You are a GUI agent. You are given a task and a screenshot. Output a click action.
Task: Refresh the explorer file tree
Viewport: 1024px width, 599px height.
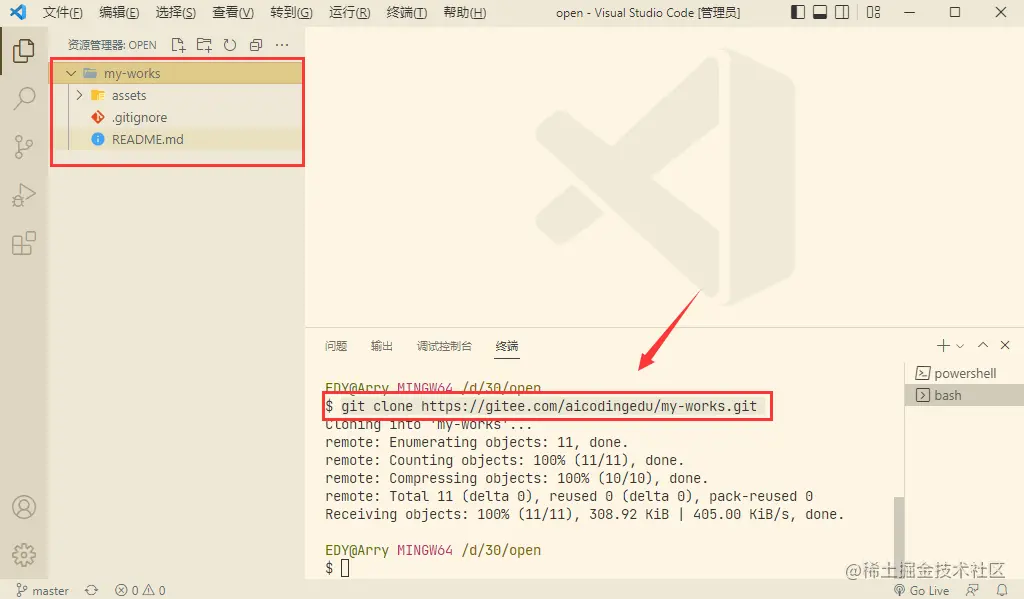[230, 44]
